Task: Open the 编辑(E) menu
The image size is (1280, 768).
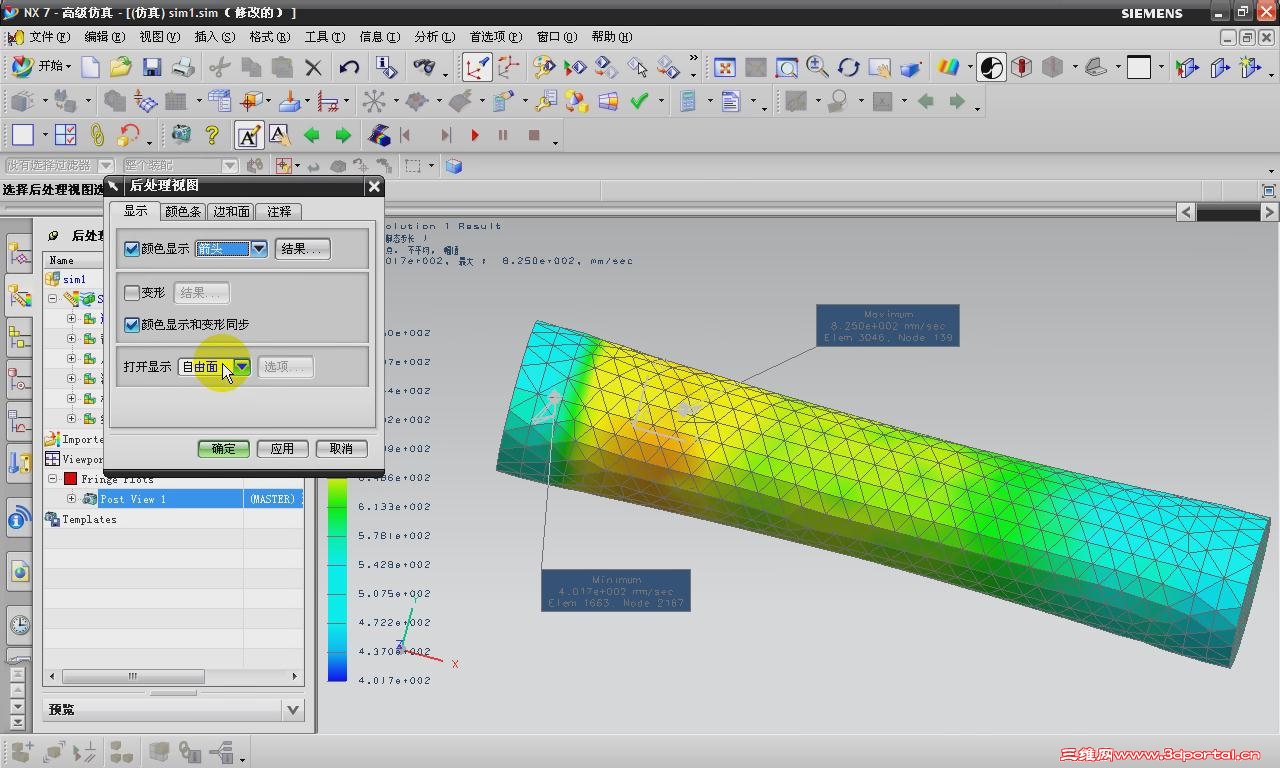Action: 105,37
